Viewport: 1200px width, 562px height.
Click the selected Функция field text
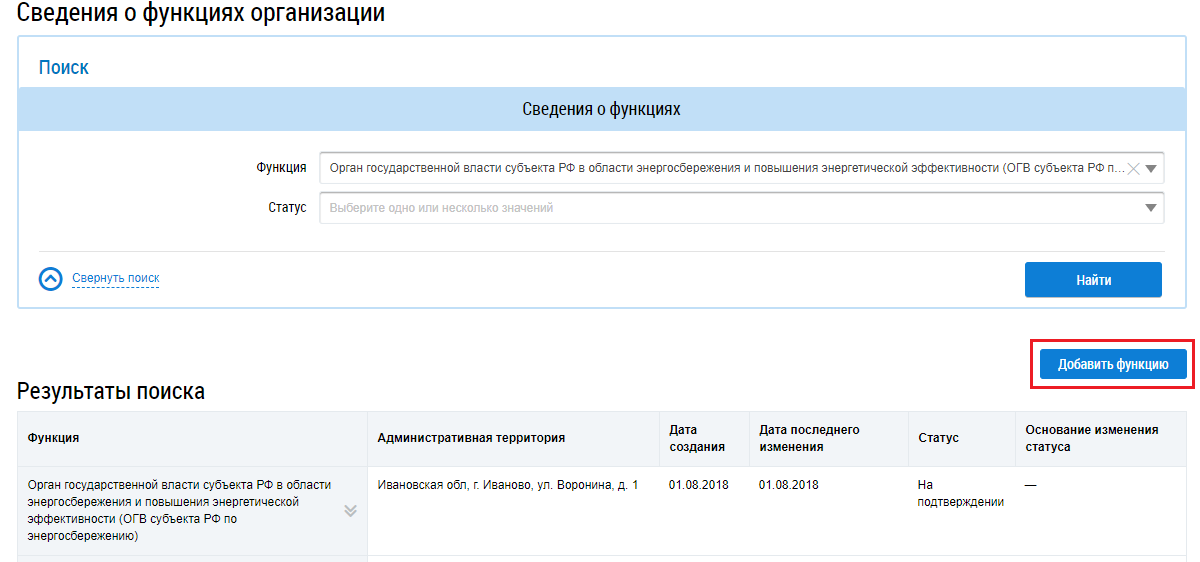pyautogui.click(x=720, y=169)
